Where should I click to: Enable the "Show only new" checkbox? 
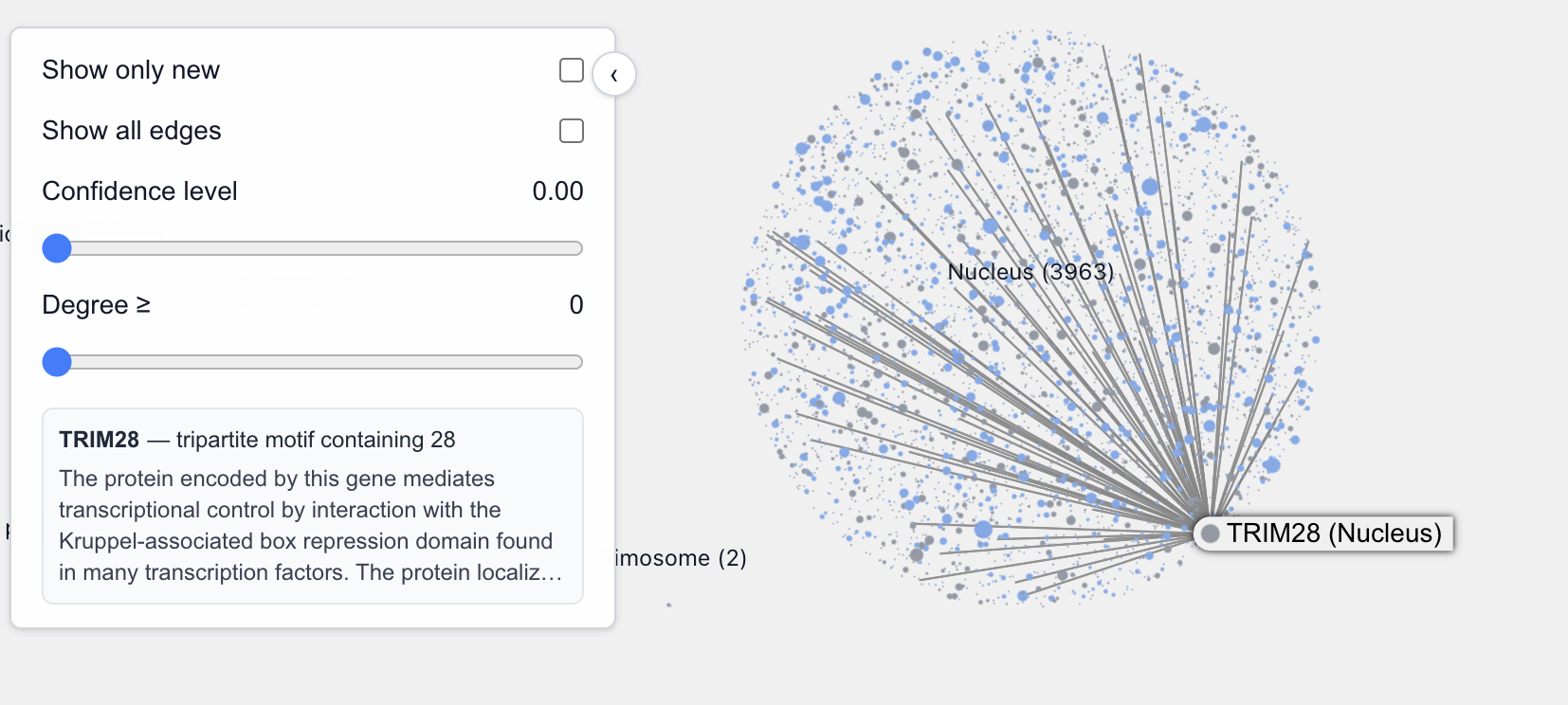tap(572, 70)
